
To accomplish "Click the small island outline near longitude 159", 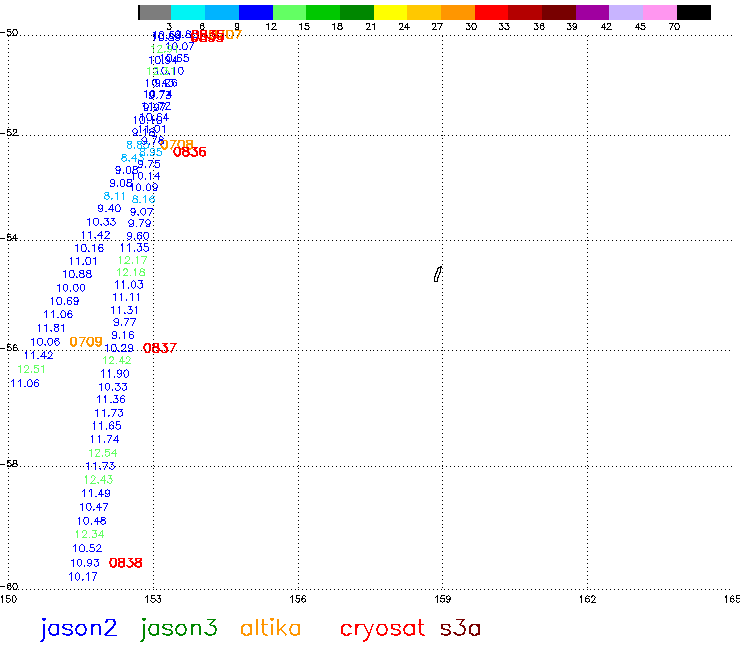I will [x=438, y=274].
